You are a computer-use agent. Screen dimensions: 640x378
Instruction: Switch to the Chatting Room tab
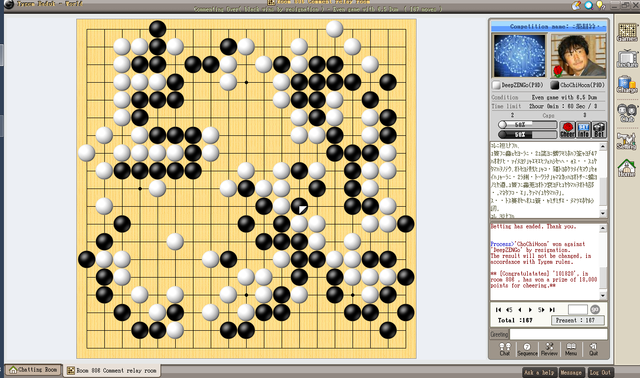click(x=33, y=370)
